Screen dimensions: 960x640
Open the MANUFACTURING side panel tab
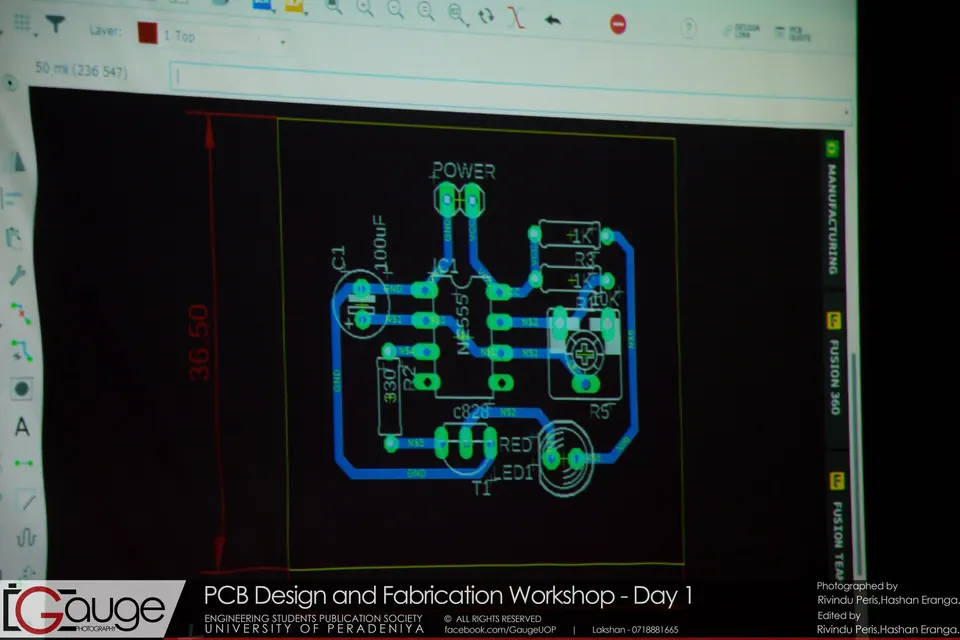pos(832,210)
